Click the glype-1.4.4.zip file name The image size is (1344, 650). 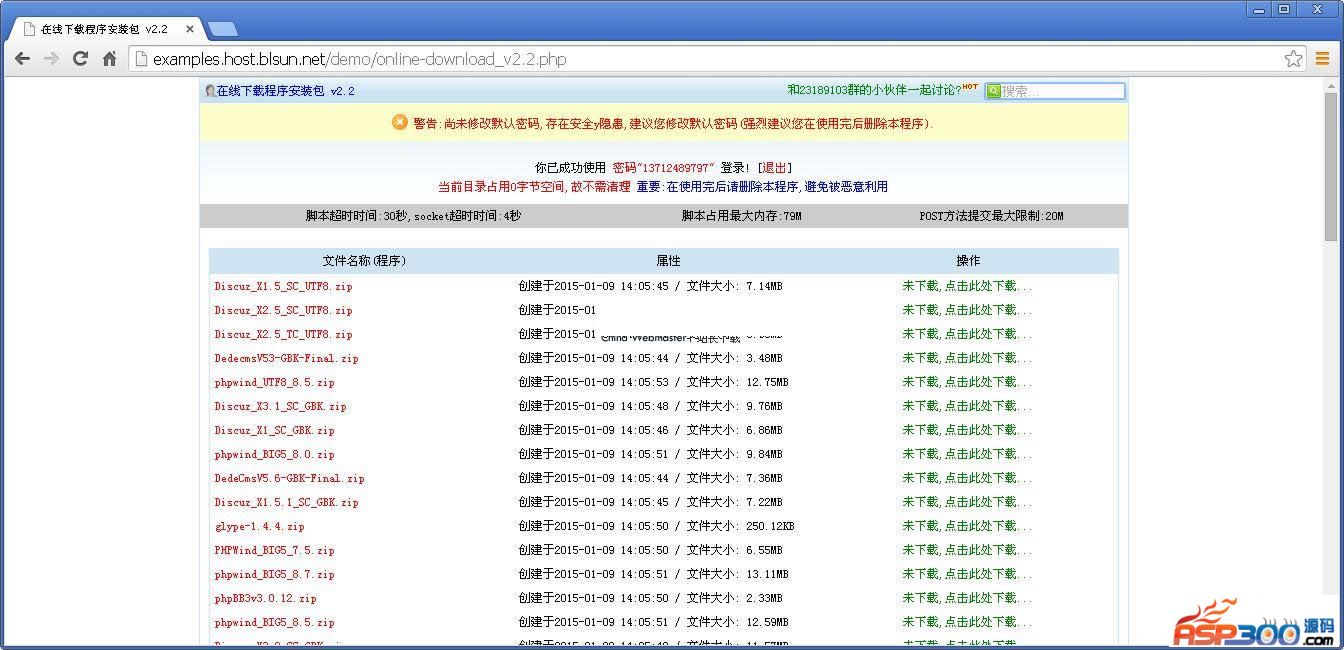coord(259,526)
